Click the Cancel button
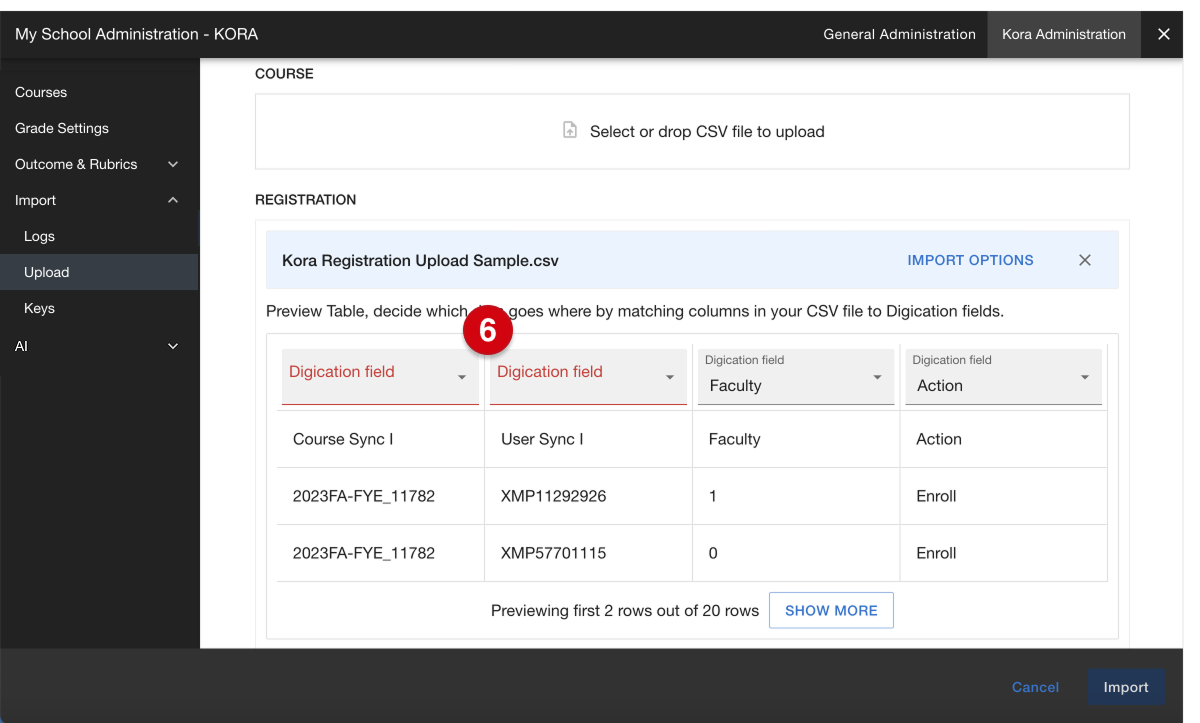The height and width of the screenshot is (723, 1200). (1035, 687)
